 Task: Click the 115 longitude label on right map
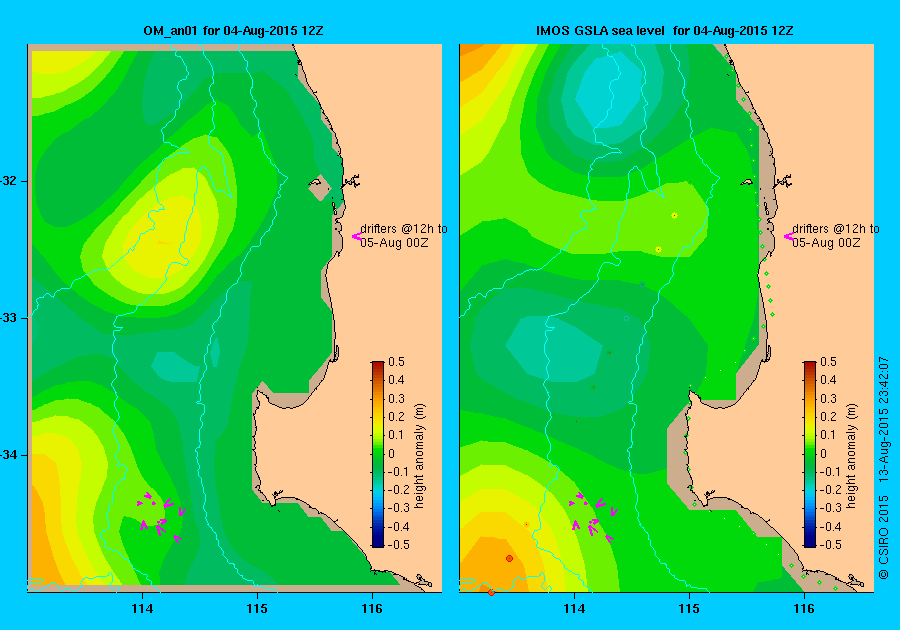[x=689, y=609]
